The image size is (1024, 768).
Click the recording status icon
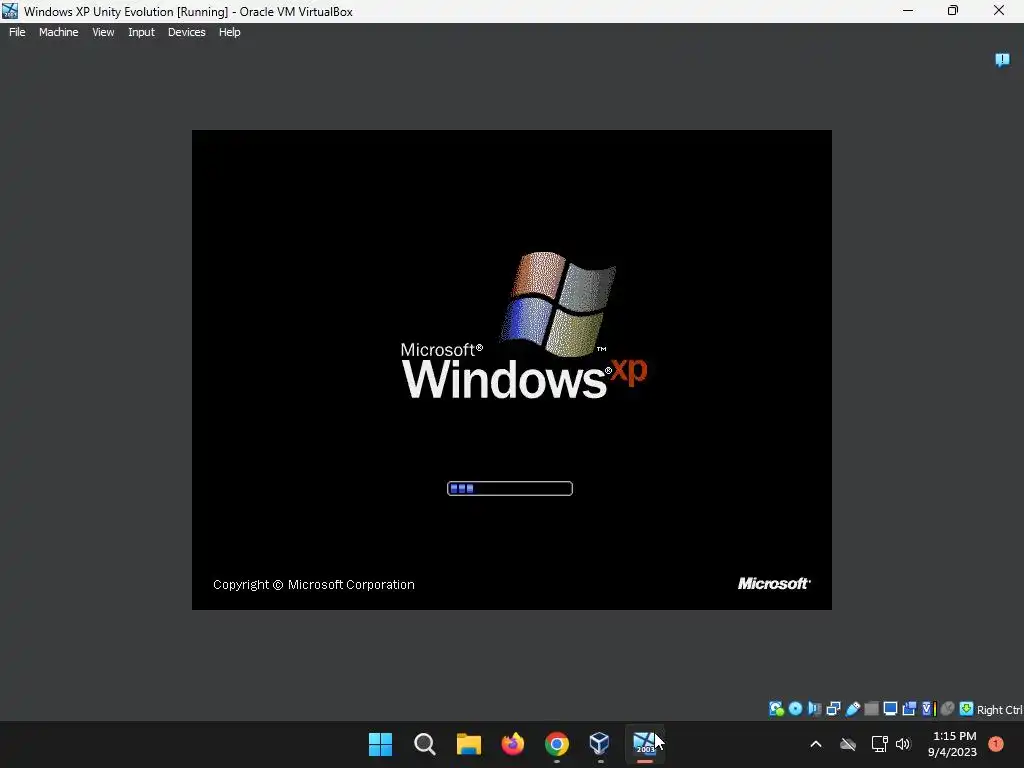[x=909, y=709]
